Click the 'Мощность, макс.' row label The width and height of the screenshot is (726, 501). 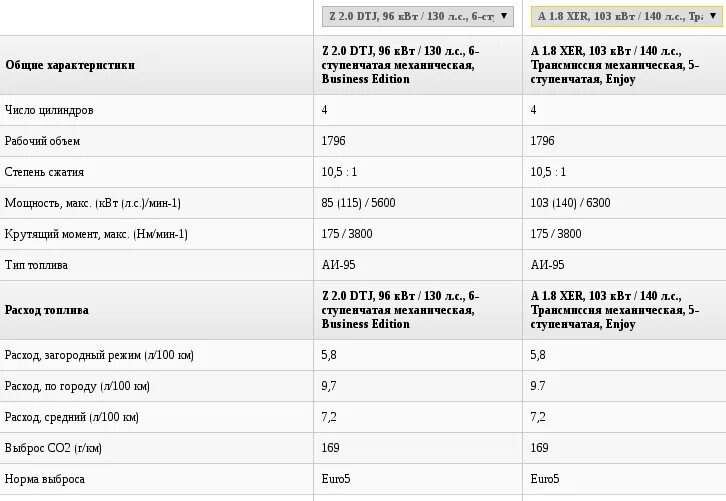click(x=92, y=203)
